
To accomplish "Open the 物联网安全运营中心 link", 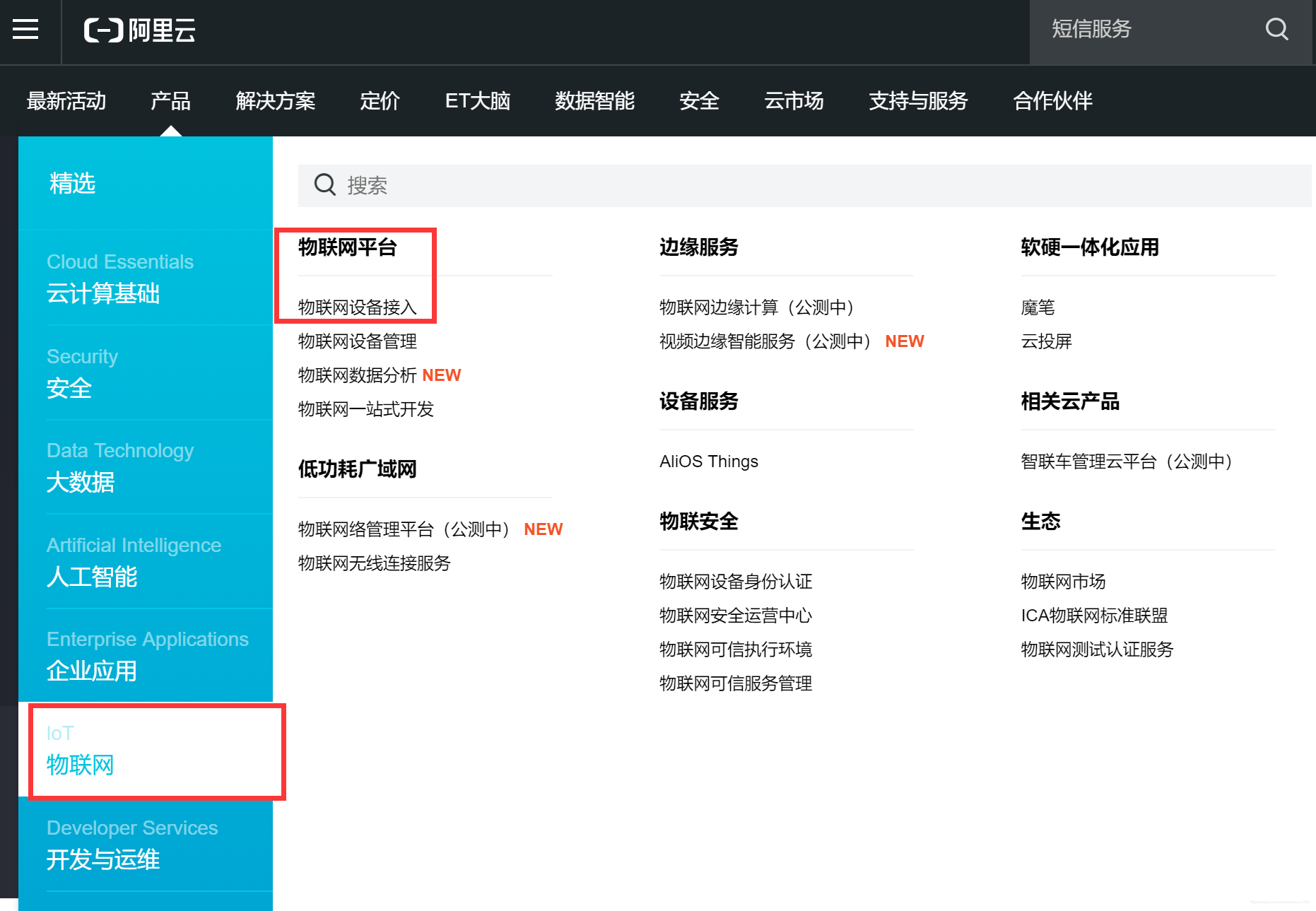I will [x=736, y=616].
